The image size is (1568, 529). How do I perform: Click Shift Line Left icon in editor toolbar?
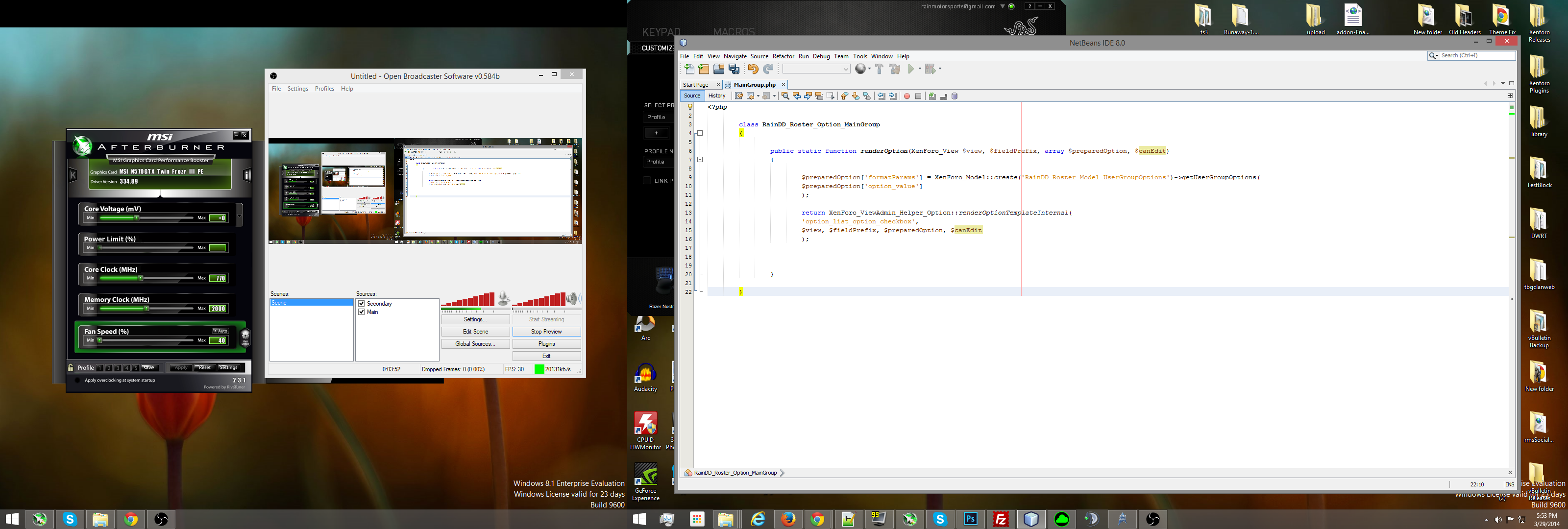coord(881,96)
